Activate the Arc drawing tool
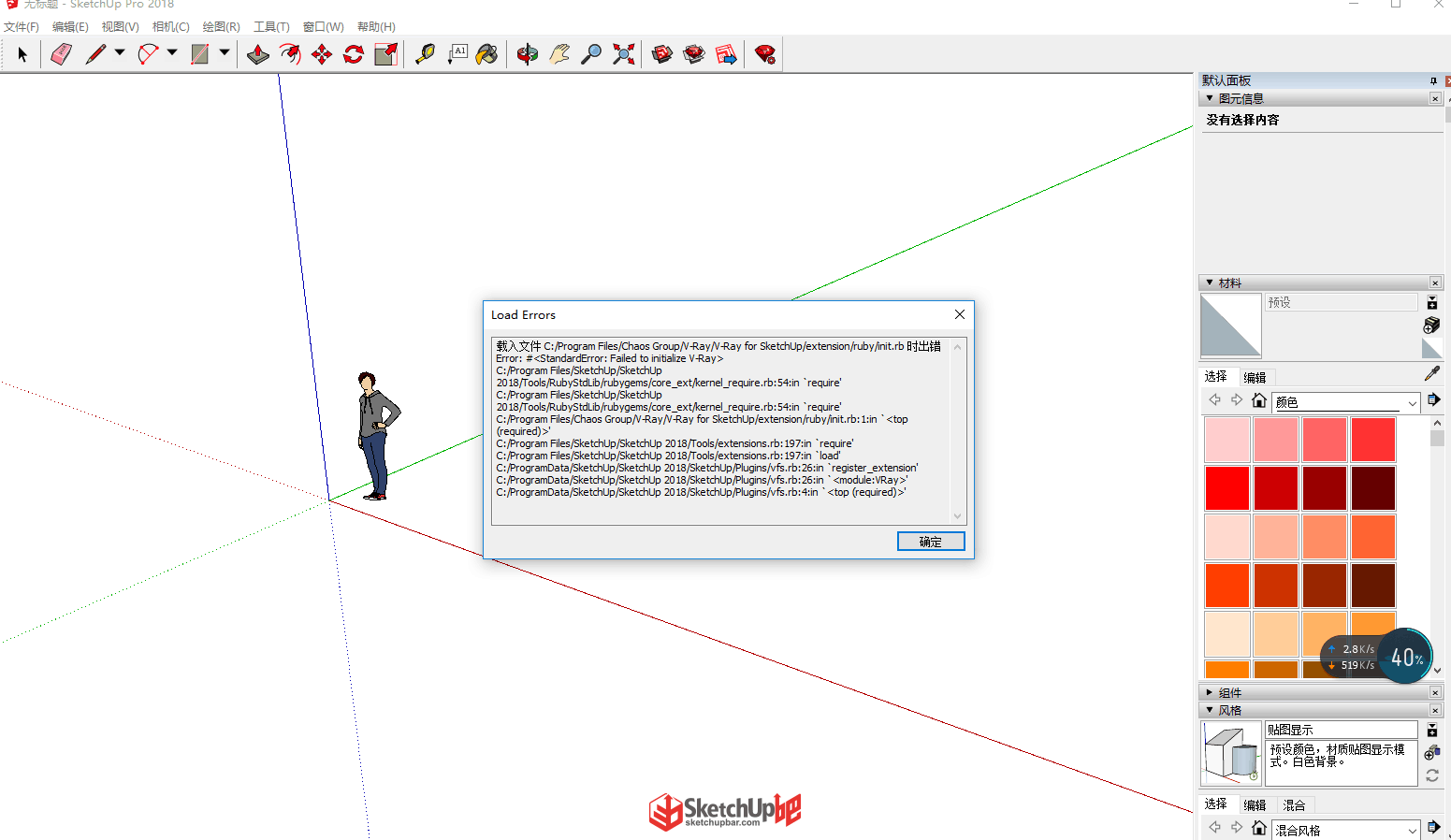 [148, 54]
